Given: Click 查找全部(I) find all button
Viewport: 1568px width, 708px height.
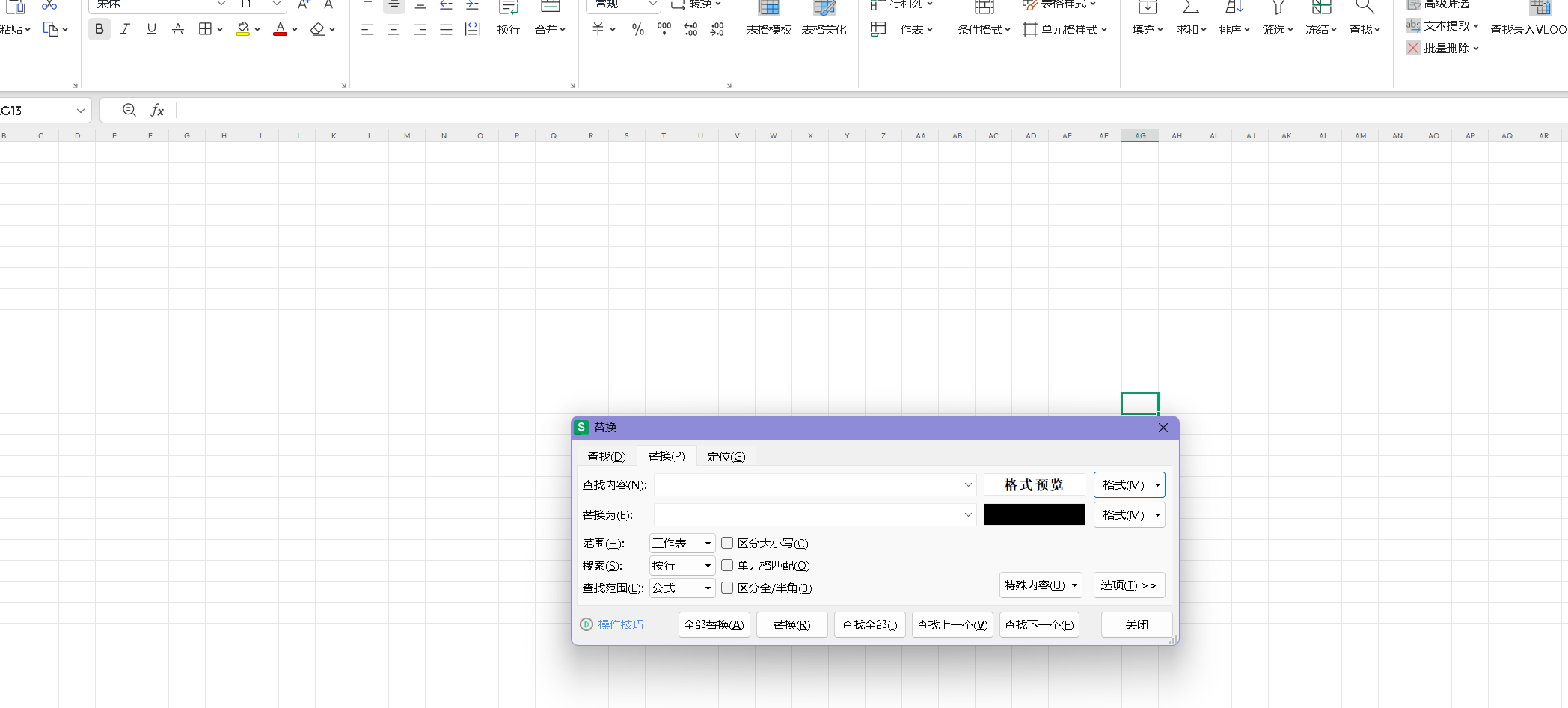Looking at the screenshot, I should (x=870, y=625).
